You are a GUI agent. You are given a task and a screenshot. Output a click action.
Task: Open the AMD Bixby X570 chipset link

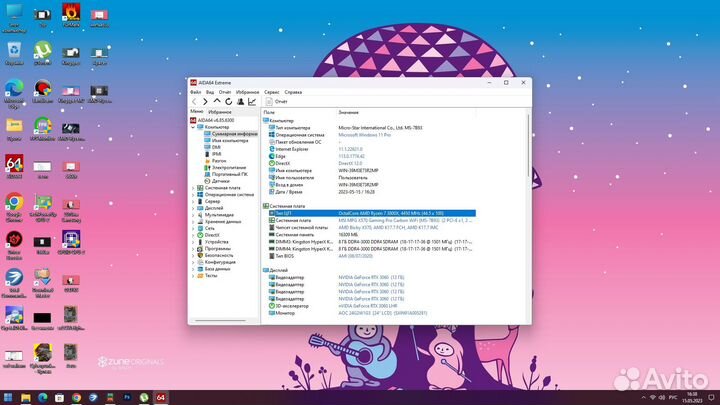coord(388,227)
